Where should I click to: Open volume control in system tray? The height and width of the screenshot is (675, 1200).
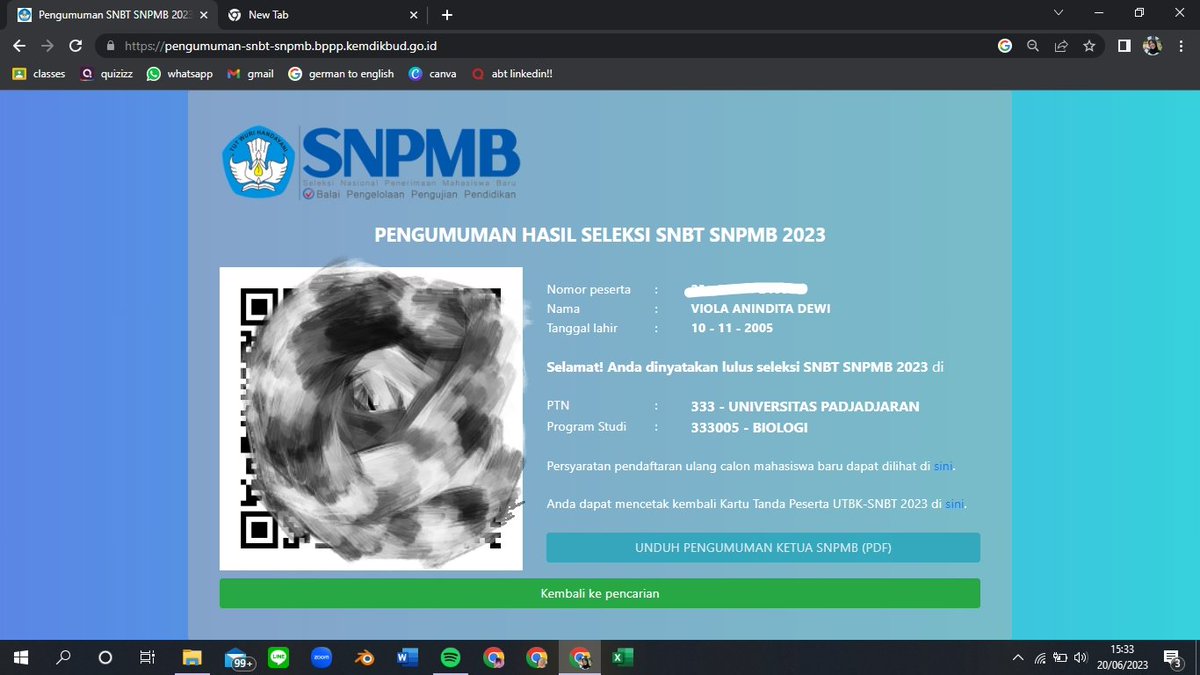(1082, 658)
